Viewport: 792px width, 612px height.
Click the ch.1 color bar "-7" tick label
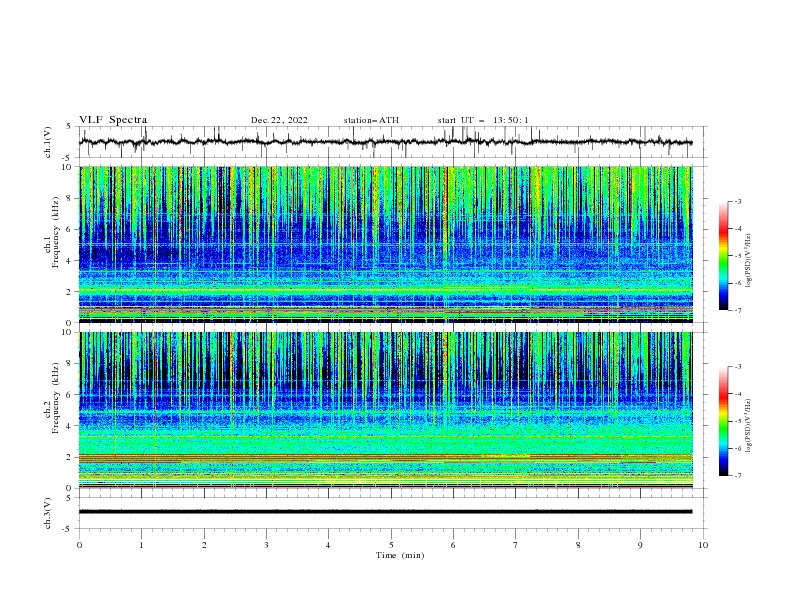pyautogui.click(x=737, y=310)
